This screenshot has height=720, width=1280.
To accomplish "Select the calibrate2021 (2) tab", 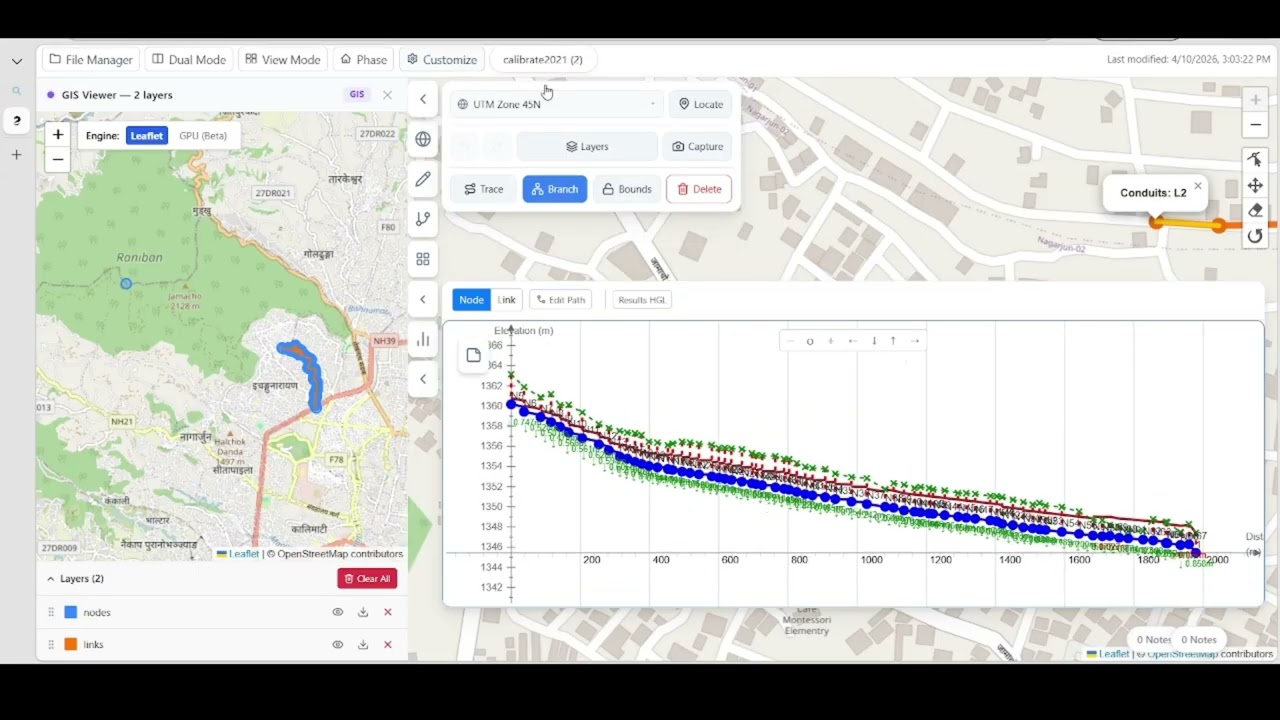I will coord(543,60).
